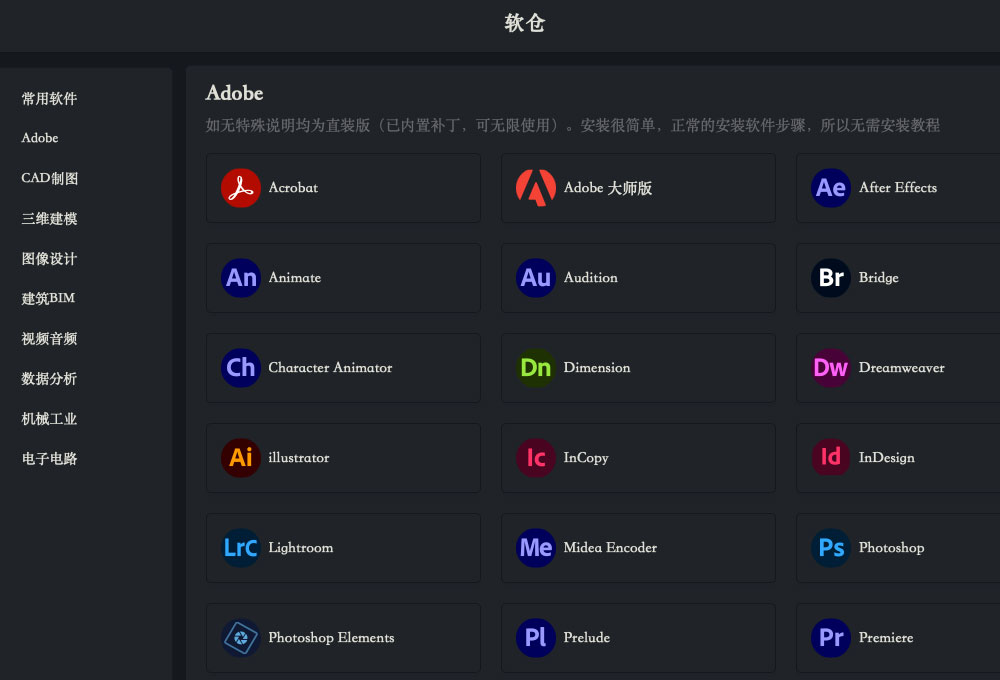
Task: Open the Me Media Encoder icon
Action: click(x=536, y=547)
